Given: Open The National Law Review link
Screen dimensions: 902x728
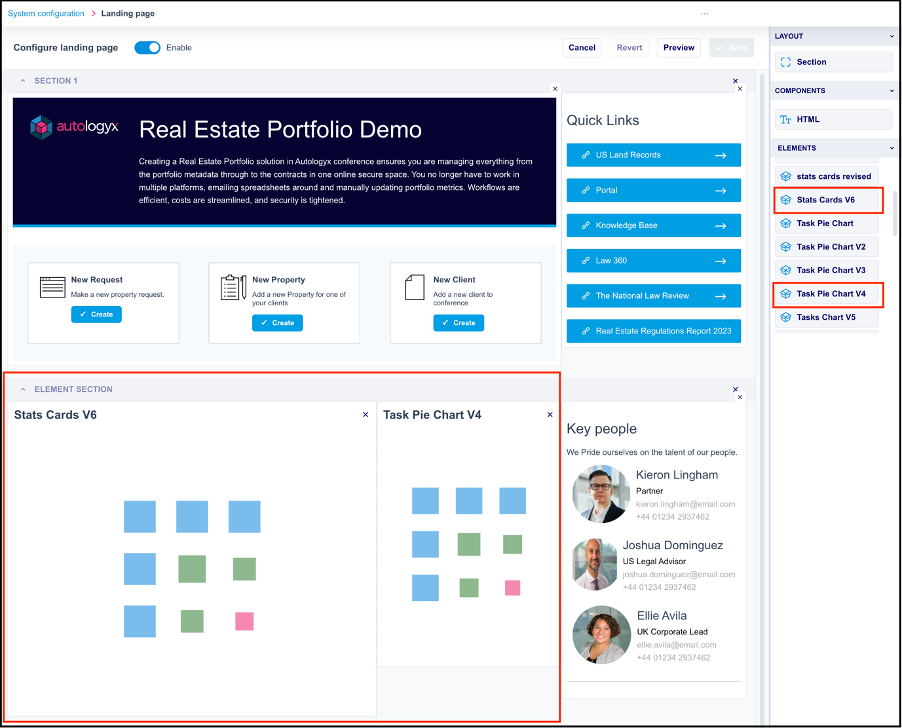Looking at the screenshot, I should 653,296.
